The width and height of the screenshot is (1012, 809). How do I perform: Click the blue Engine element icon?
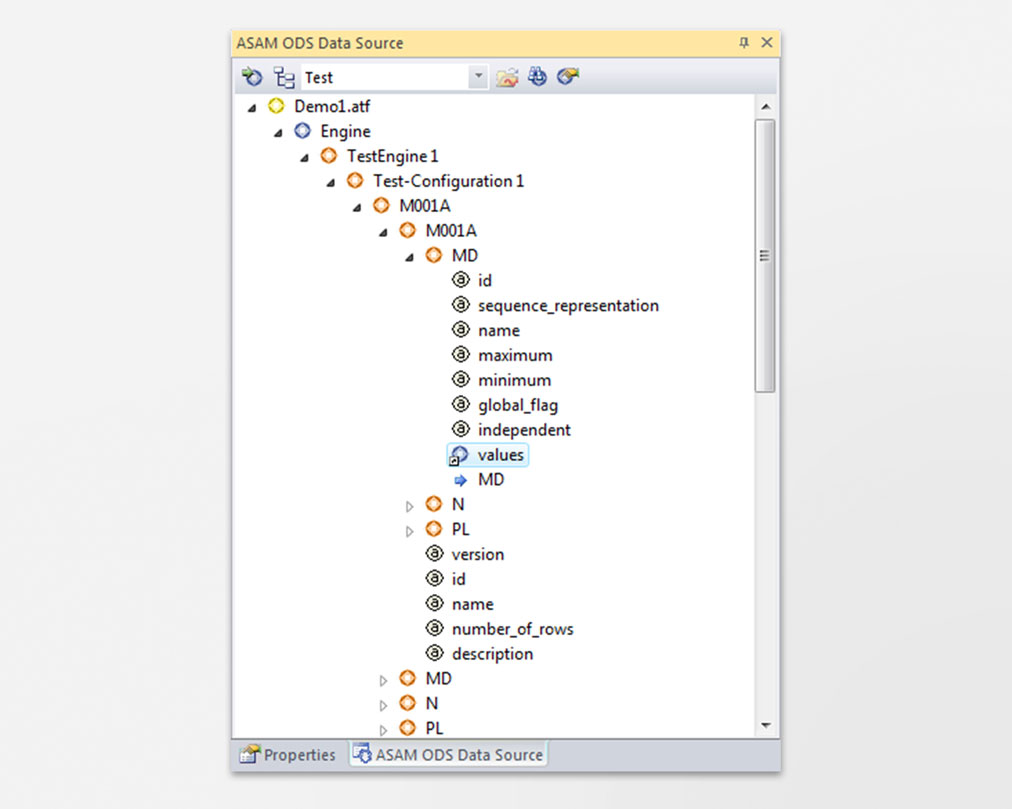302,130
